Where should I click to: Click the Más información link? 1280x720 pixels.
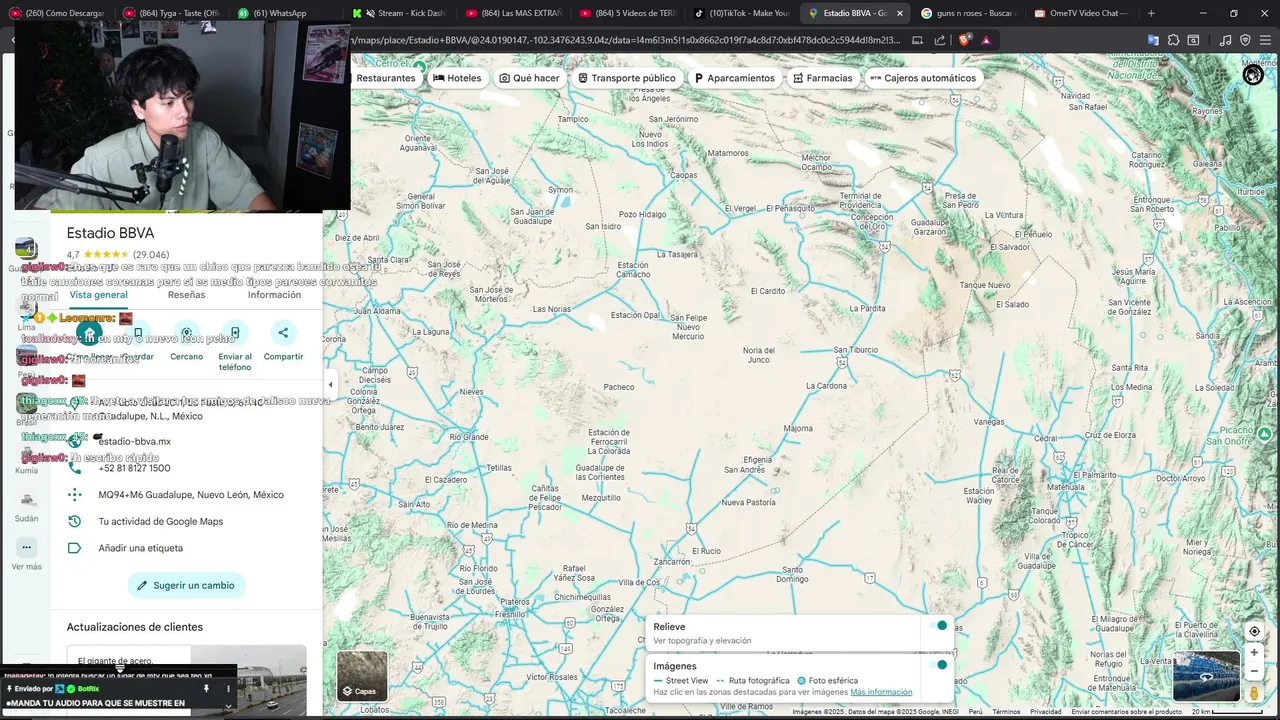[x=881, y=692]
